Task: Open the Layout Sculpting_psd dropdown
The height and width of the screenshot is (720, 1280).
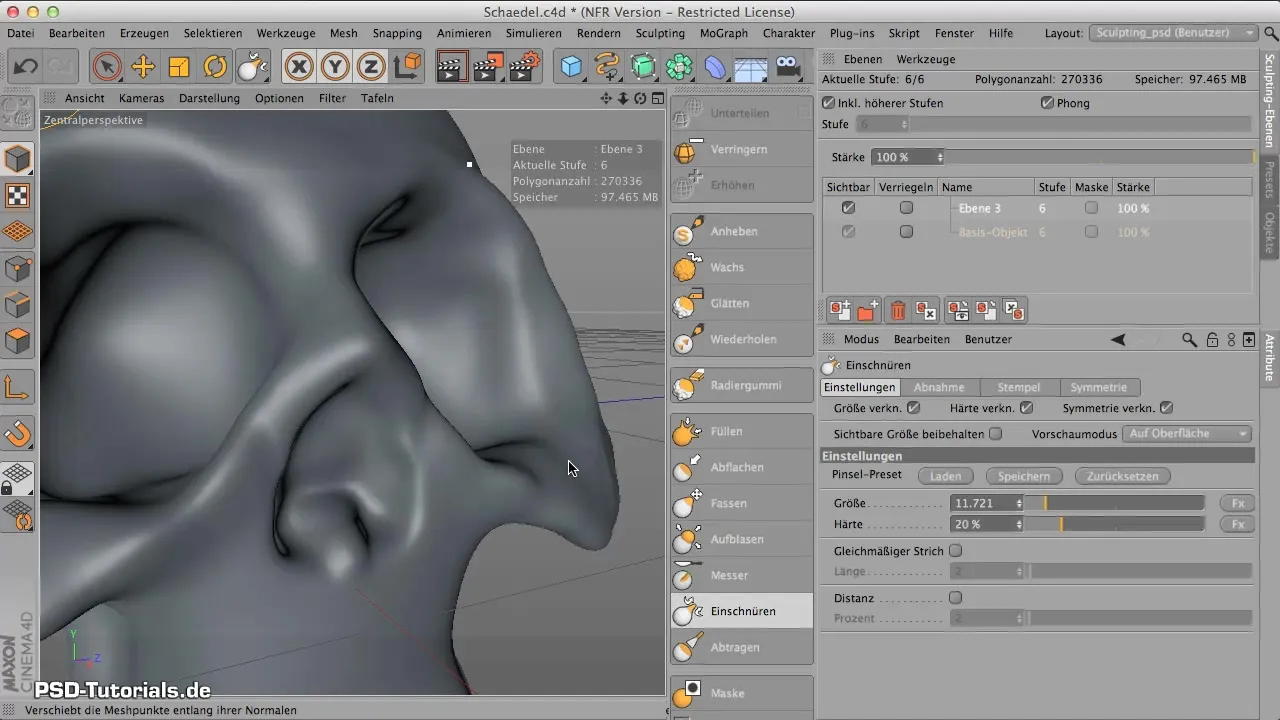Action: (1173, 33)
